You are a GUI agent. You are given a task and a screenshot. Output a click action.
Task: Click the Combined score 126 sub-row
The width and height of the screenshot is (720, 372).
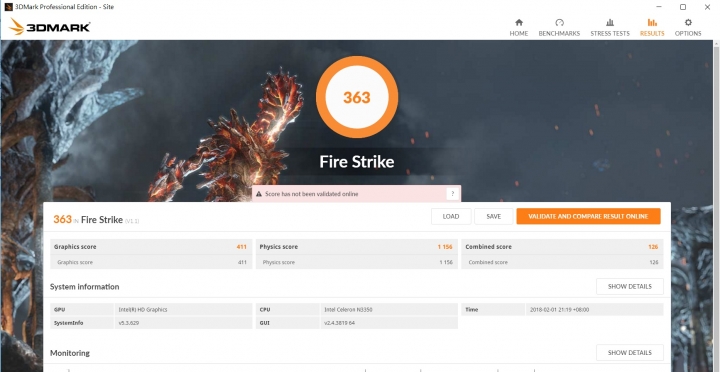coord(562,262)
